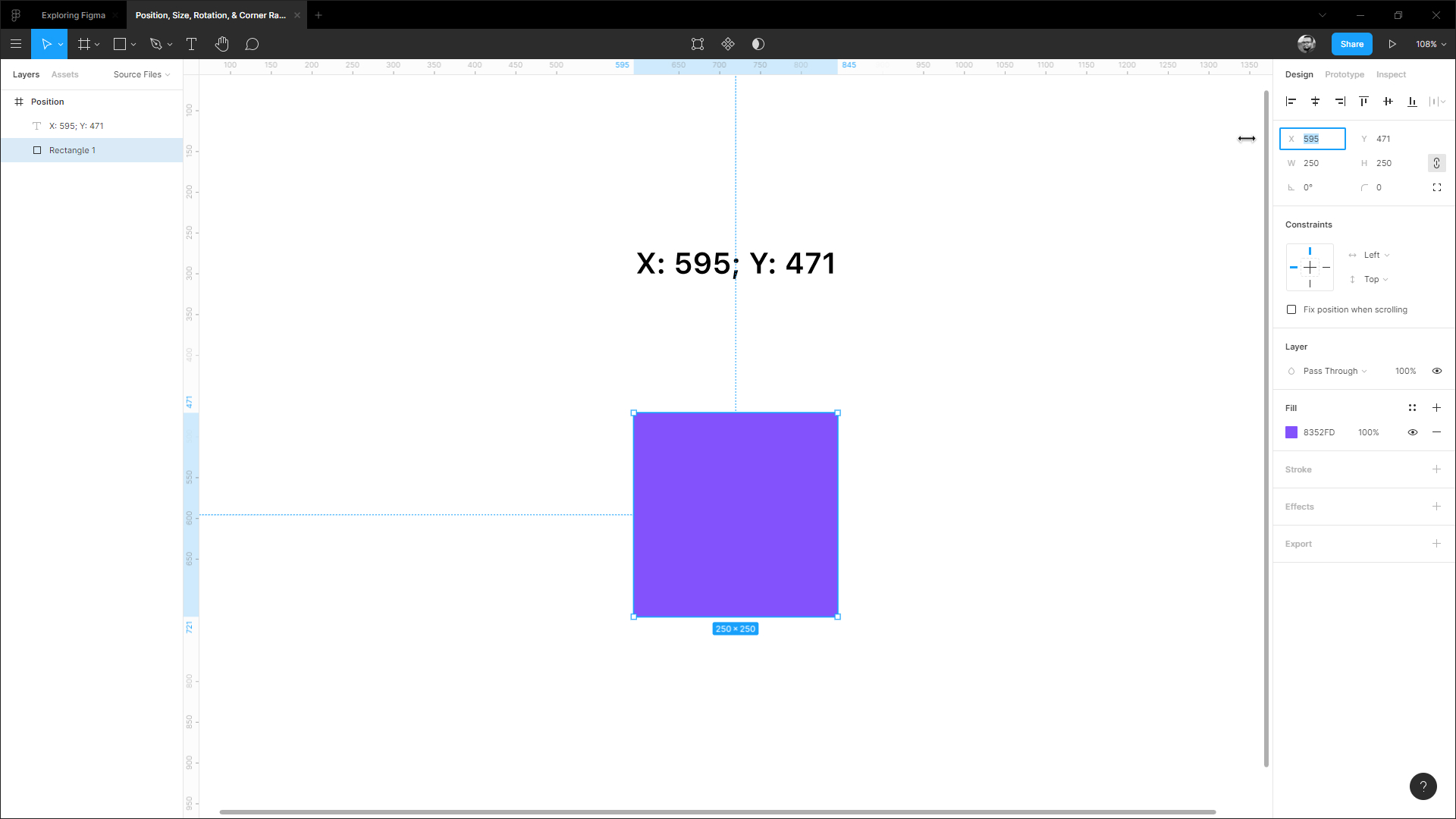Open the Left horizontal constraint dropdown
The image size is (1456, 819).
(x=1376, y=255)
